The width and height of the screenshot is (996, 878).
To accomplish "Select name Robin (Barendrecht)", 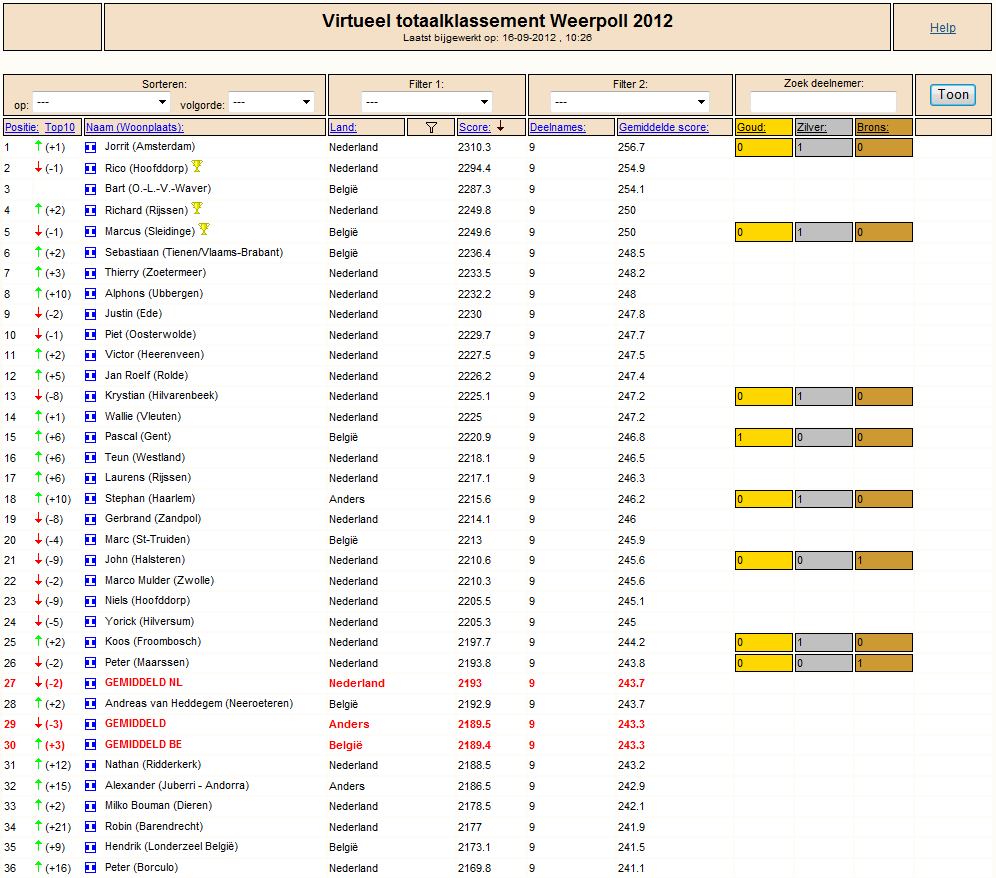I will pyautogui.click(x=154, y=826).
